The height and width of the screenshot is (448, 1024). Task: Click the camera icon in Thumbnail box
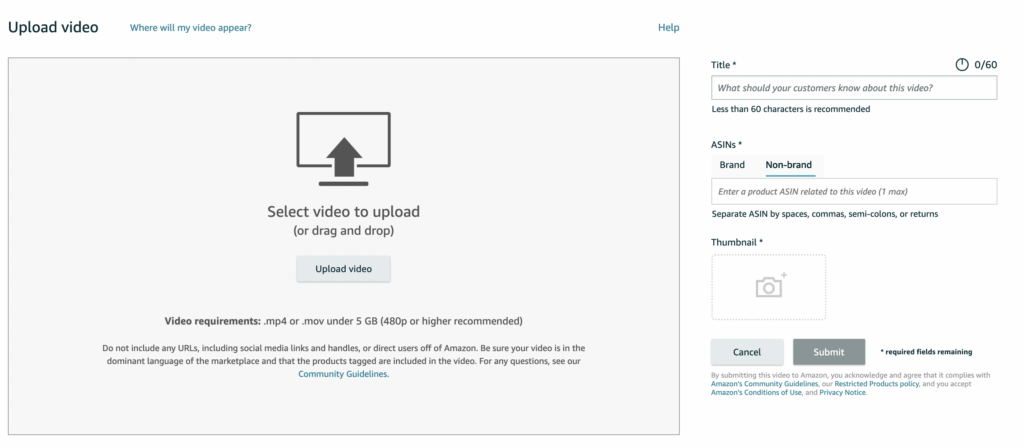tap(771, 285)
